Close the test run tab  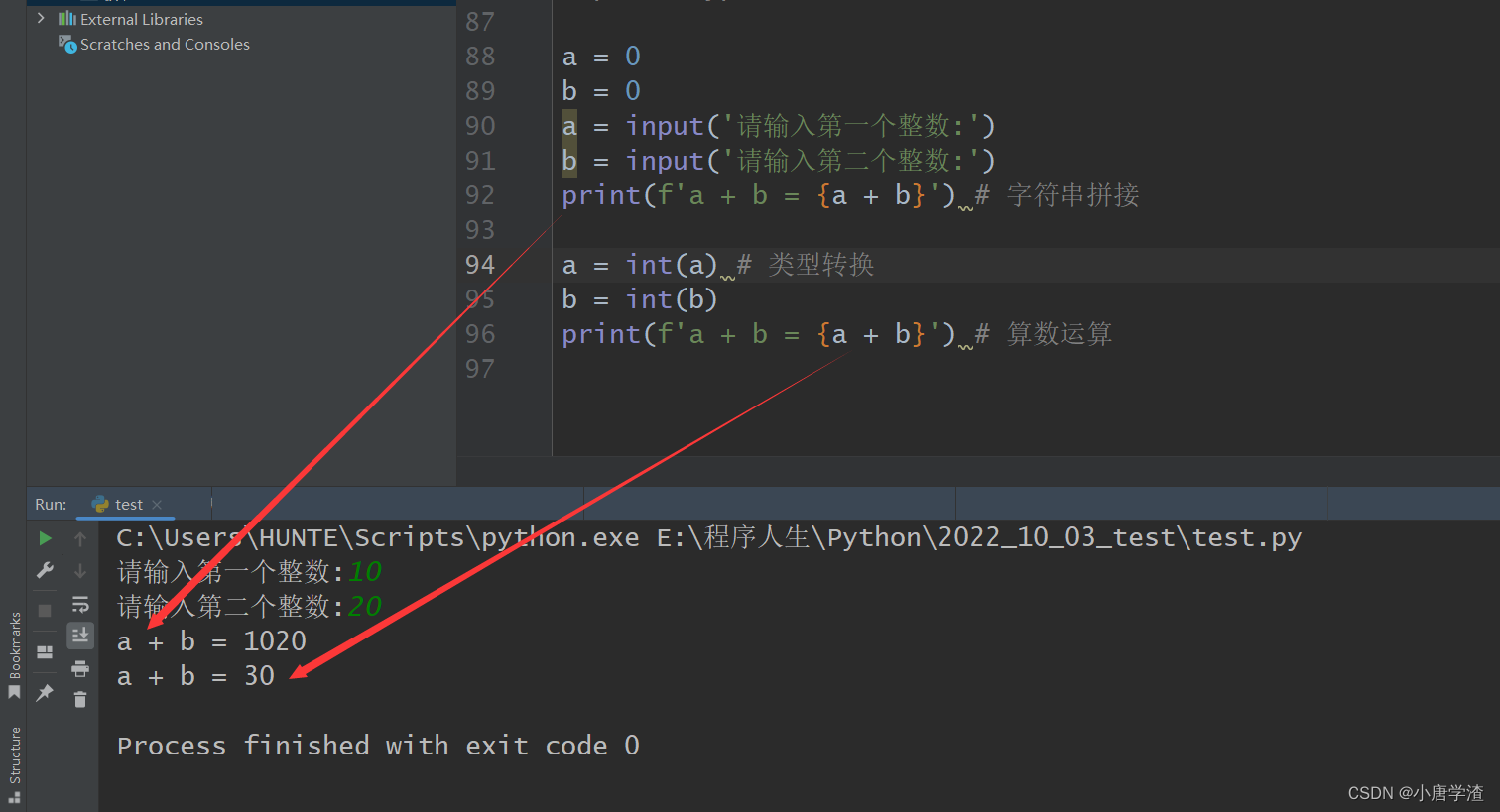click(157, 505)
